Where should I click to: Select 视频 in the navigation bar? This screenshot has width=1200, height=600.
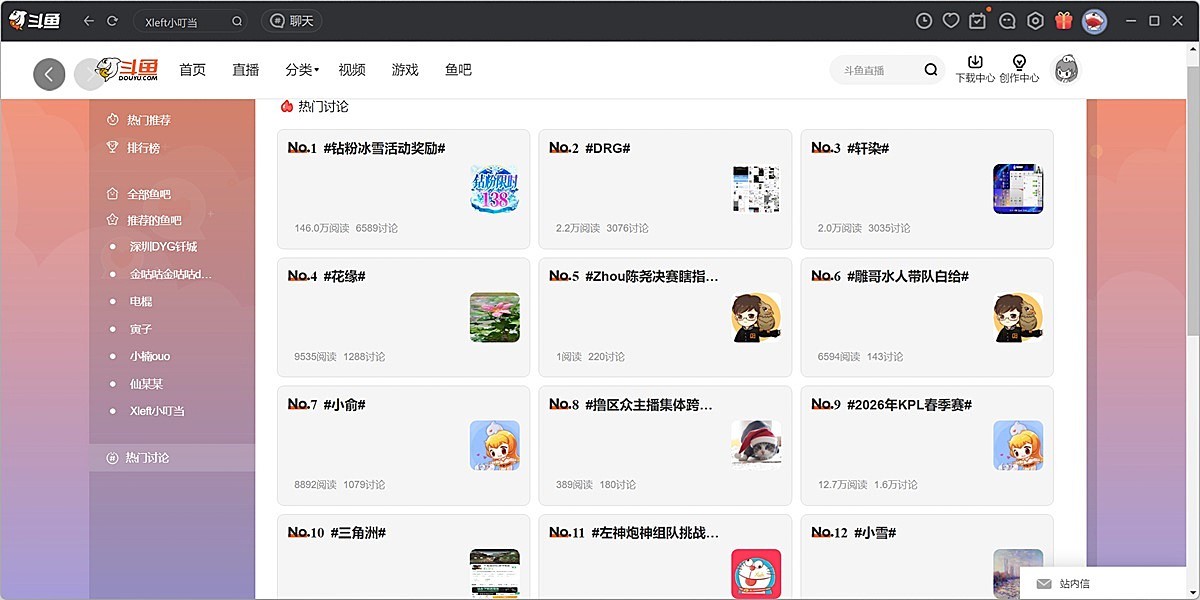coord(353,70)
